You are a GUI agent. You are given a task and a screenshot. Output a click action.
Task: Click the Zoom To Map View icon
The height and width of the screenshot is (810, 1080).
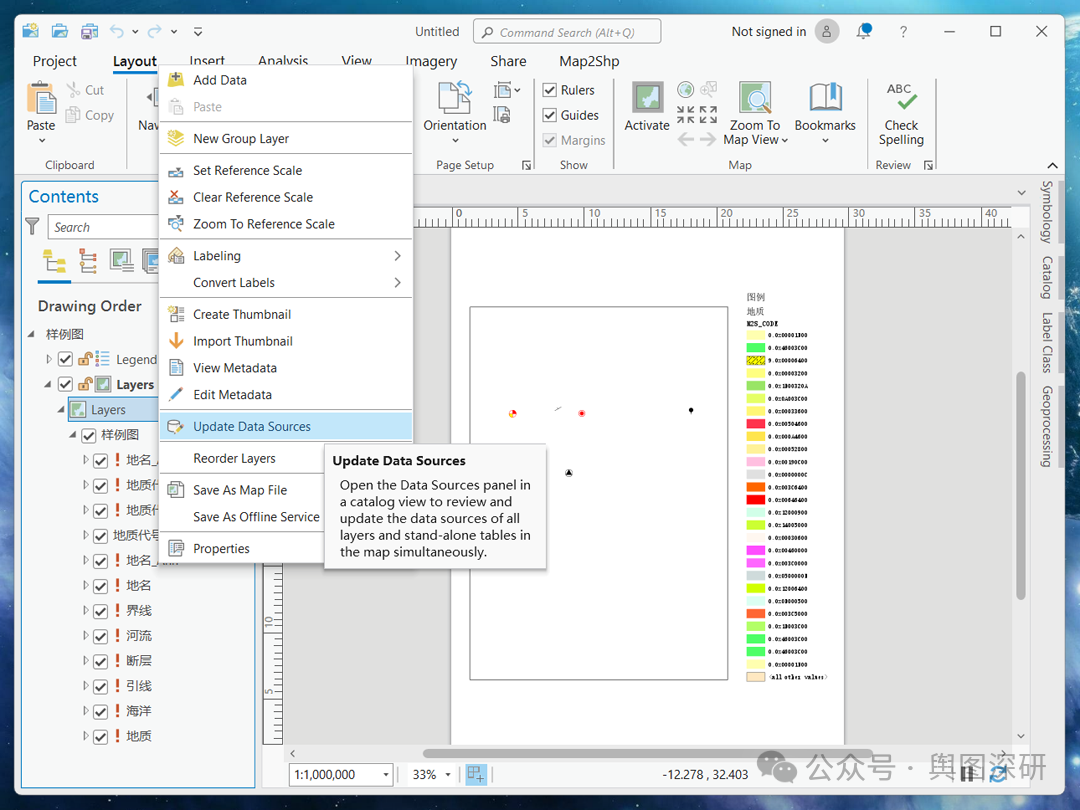click(755, 98)
